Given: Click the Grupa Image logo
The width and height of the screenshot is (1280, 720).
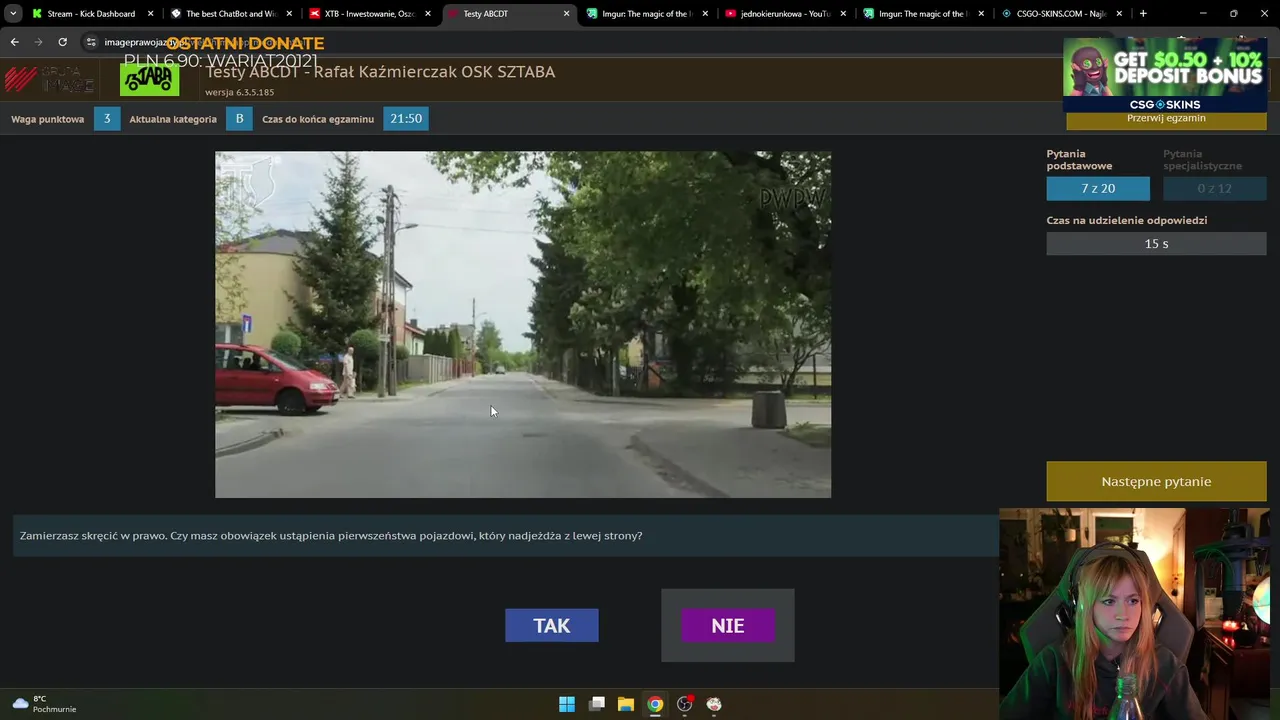Looking at the screenshot, I should pyautogui.click(x=49, y=79).
